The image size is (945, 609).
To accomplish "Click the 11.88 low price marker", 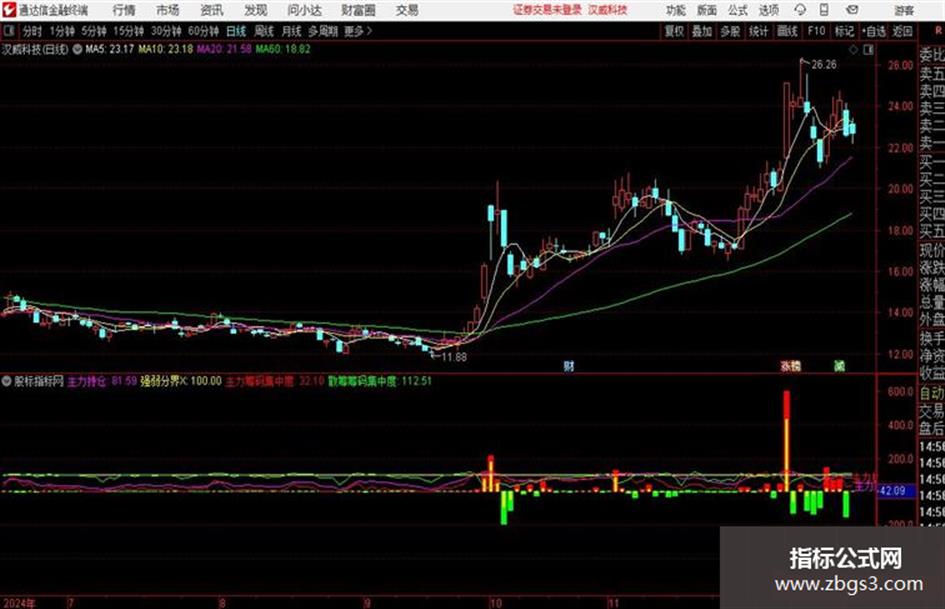I will click(454, 357).
